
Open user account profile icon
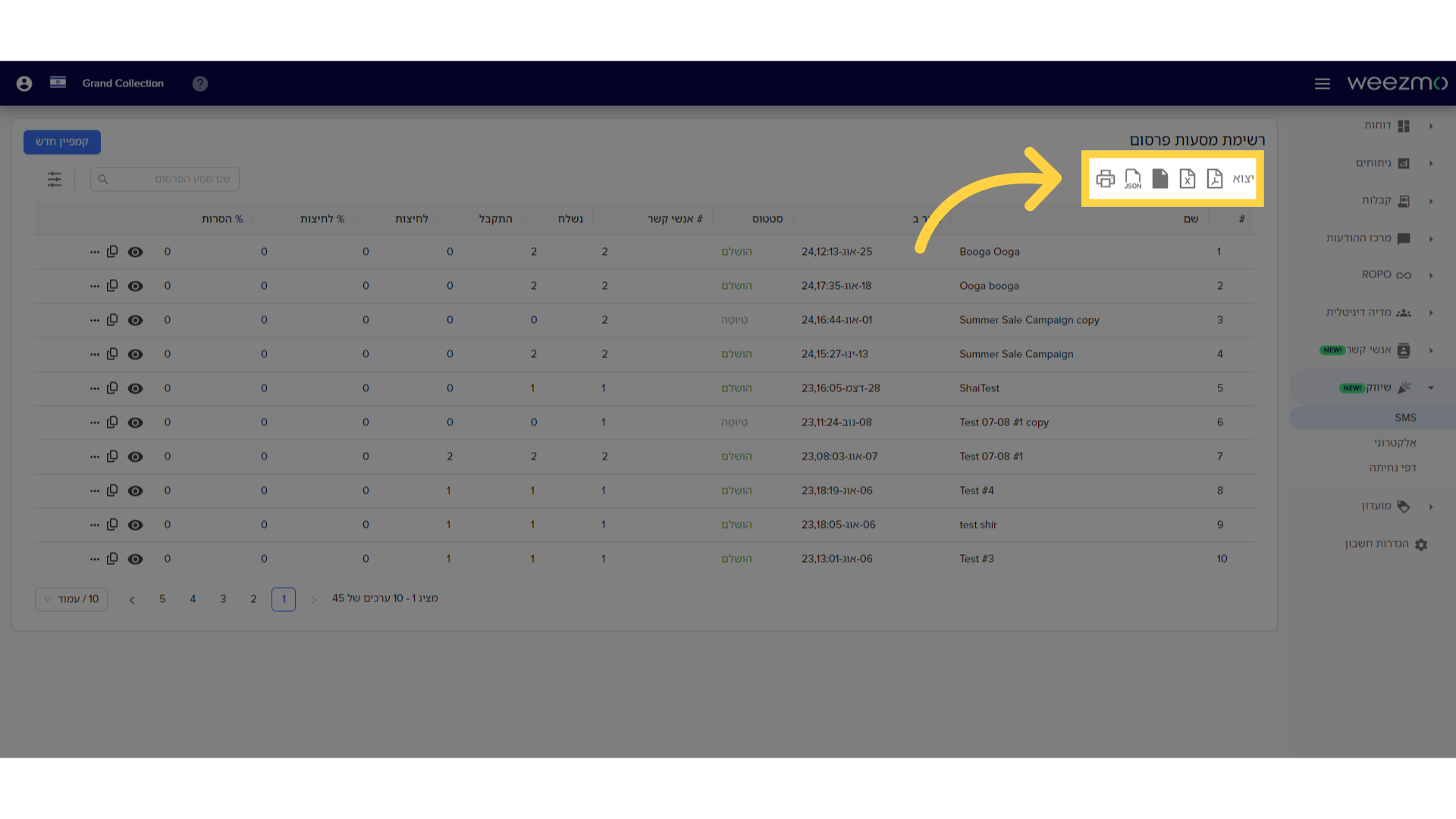pos(24,83)
